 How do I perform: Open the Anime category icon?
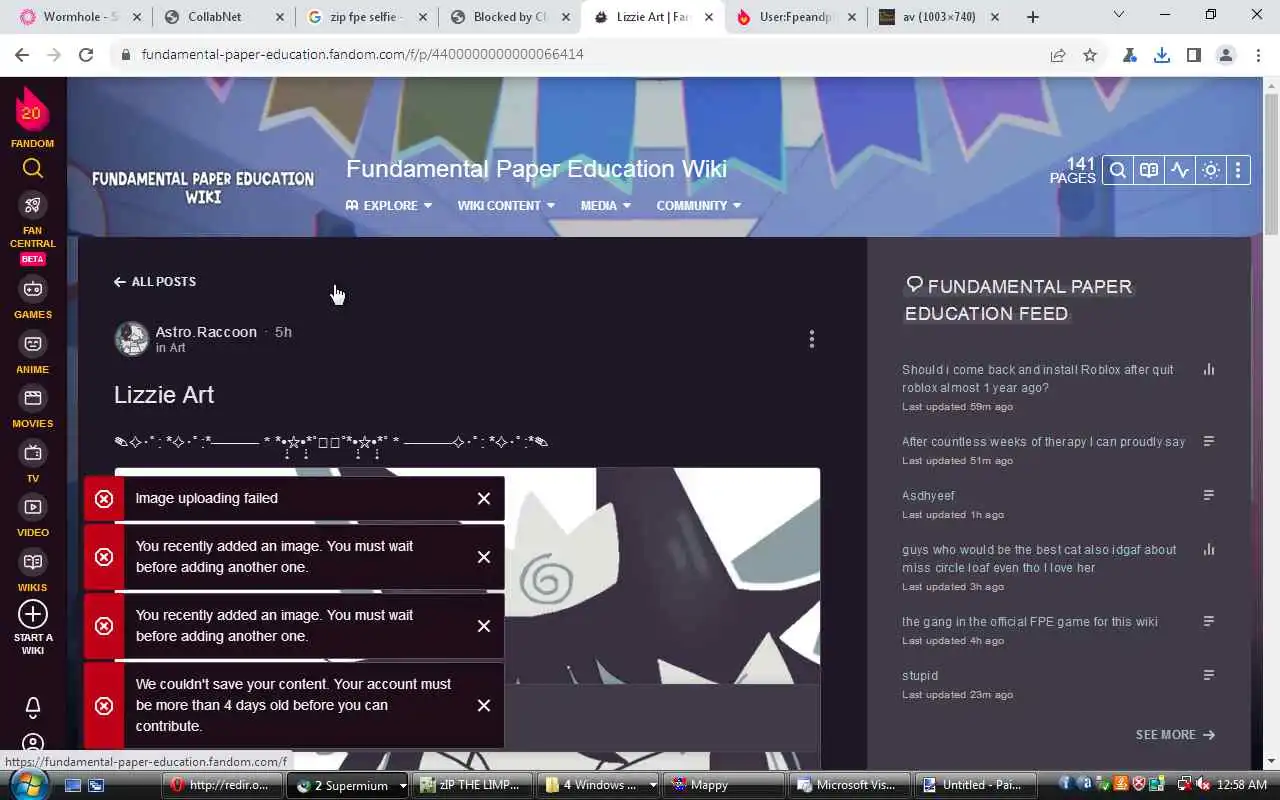click(x=33, y=344)
